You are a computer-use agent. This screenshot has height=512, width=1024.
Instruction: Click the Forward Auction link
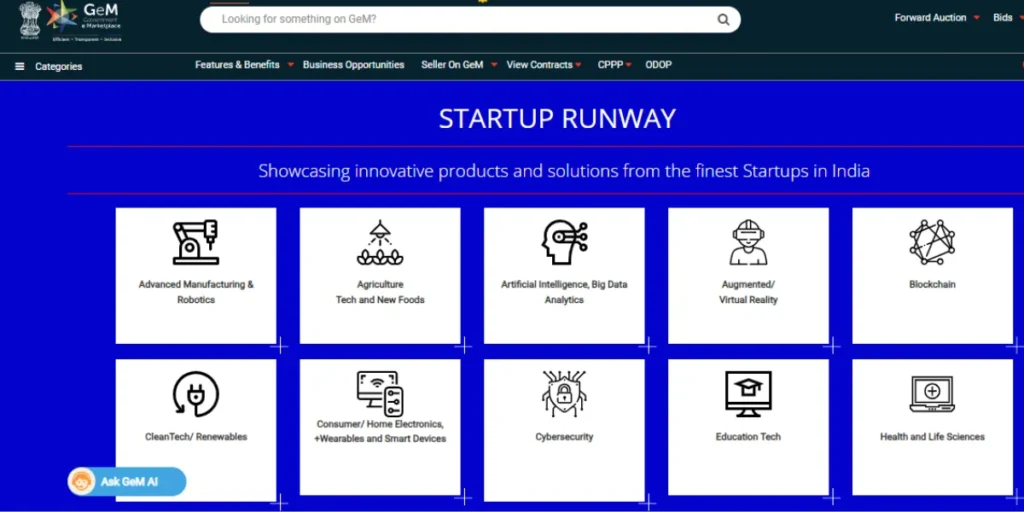[x=931, y=18]
